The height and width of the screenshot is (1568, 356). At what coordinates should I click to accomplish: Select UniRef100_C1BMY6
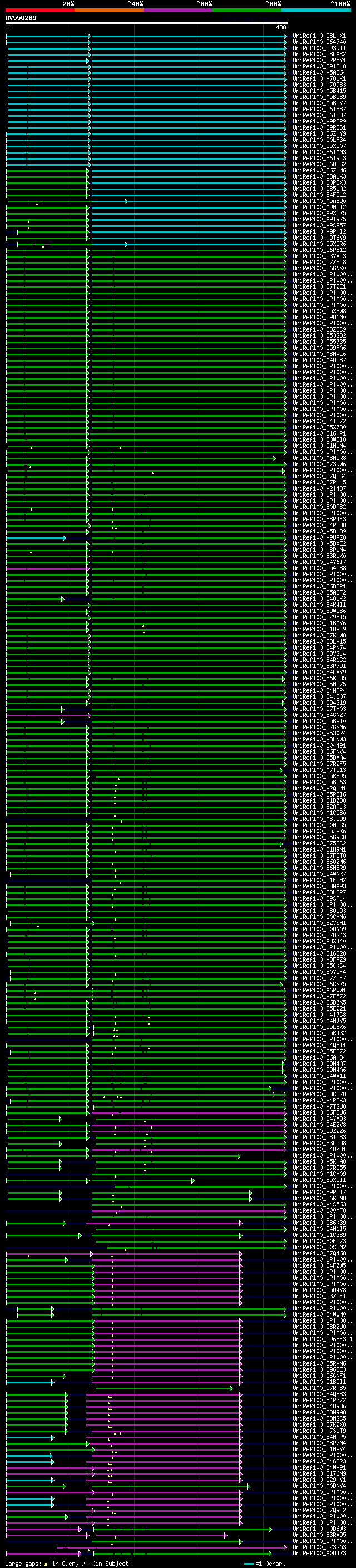[x=319, y=623]
